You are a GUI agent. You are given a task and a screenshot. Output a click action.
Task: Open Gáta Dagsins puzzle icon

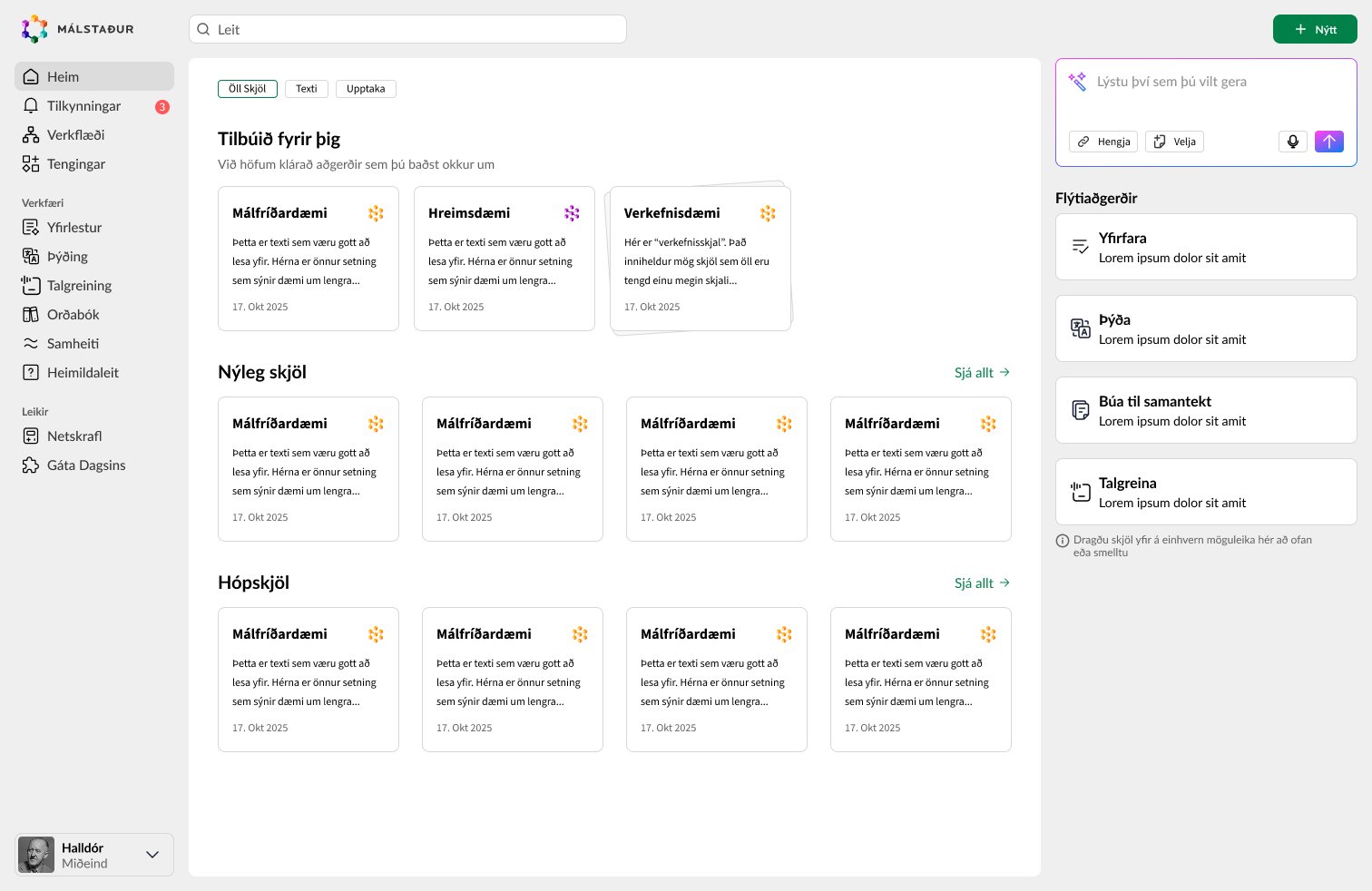coord(31,465)
